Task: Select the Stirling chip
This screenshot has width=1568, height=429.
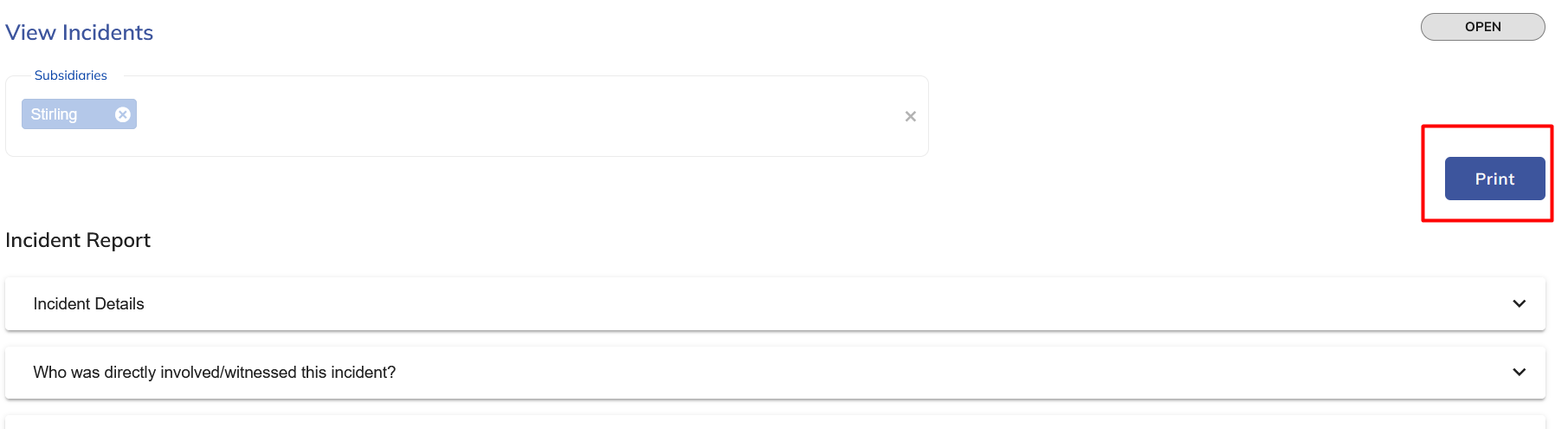Action: pyautogui.click(x=69, y=114)
